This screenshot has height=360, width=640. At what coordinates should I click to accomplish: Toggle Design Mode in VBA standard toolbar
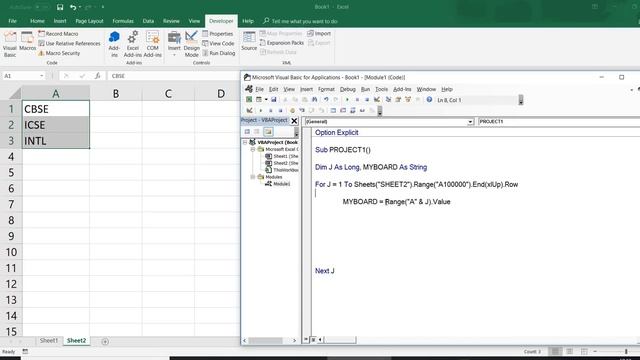377,100
